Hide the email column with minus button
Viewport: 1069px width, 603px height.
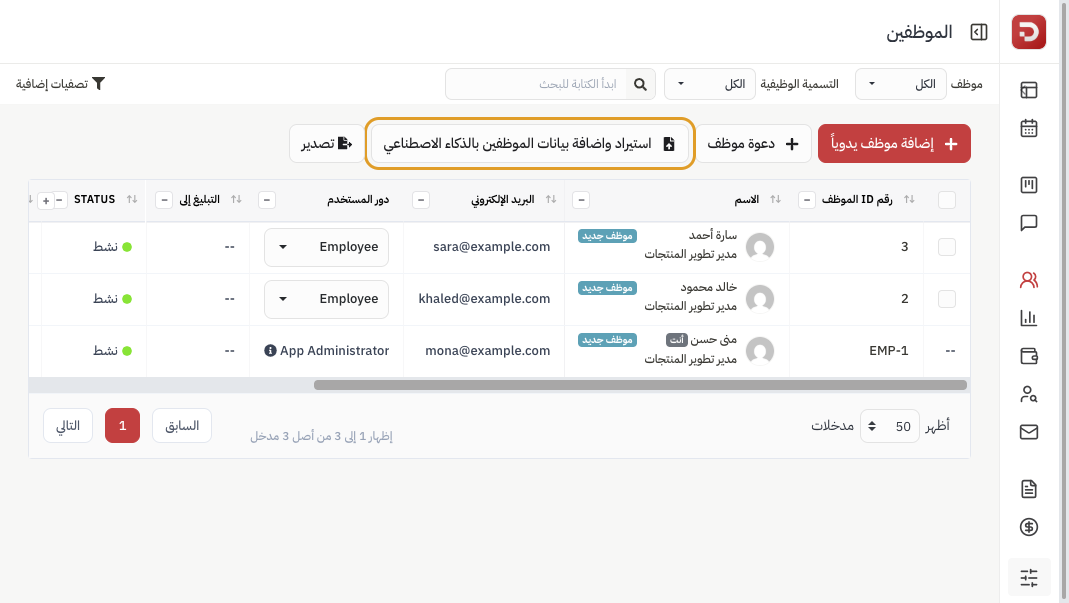click(x=421, y=200)
